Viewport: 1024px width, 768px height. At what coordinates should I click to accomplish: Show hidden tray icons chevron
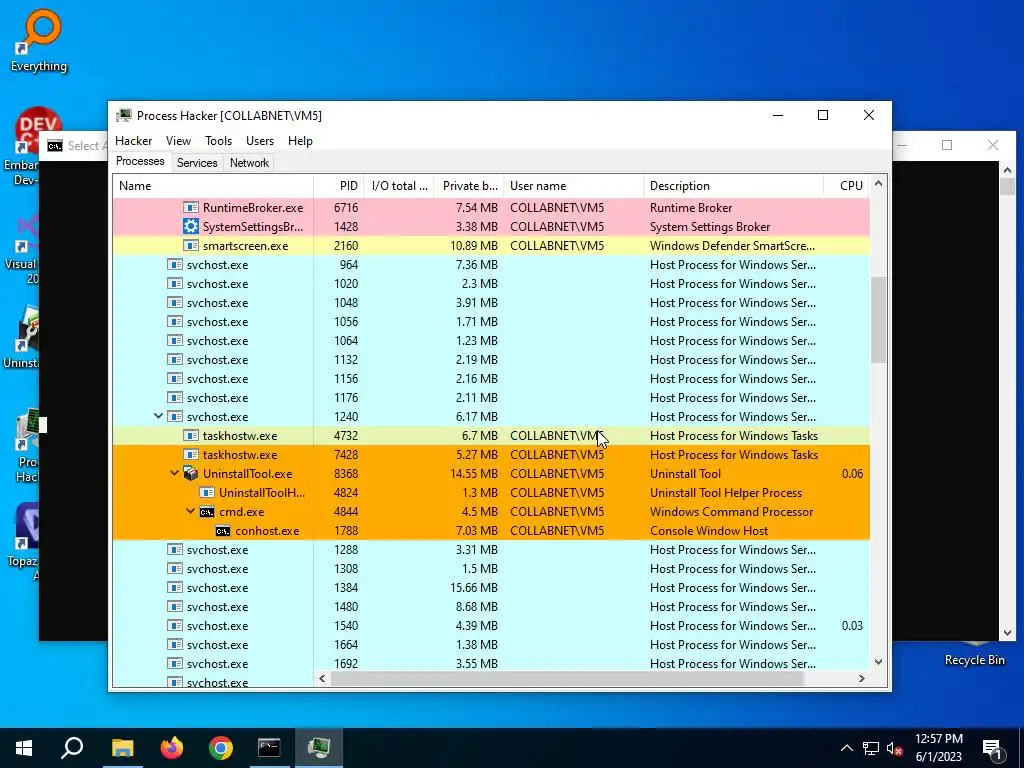tap(846, 748)
